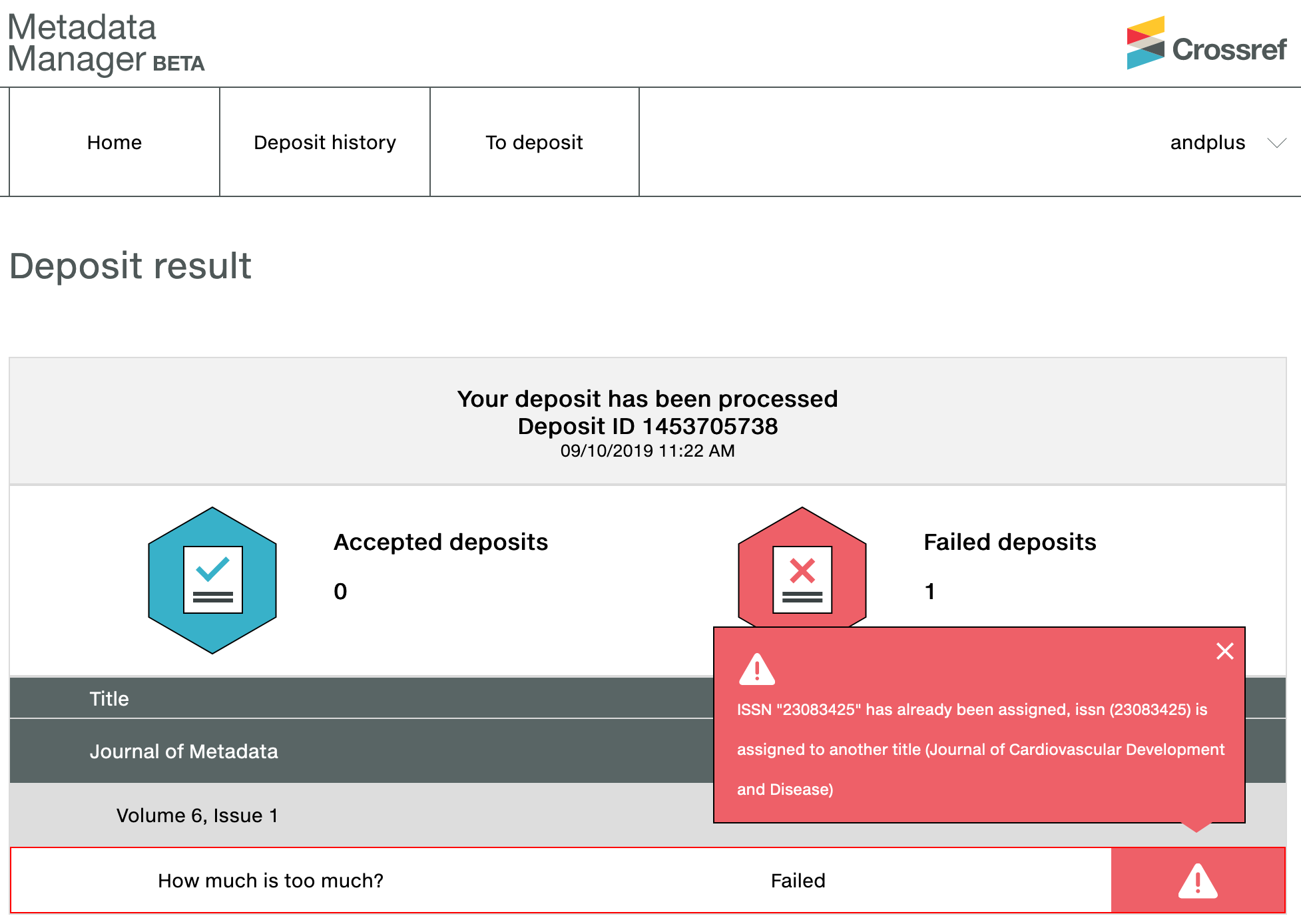The width and height of the screenshot is (1301, 924).
Task: Click the X document inside the red hexagon
Action: pos(801,576)
